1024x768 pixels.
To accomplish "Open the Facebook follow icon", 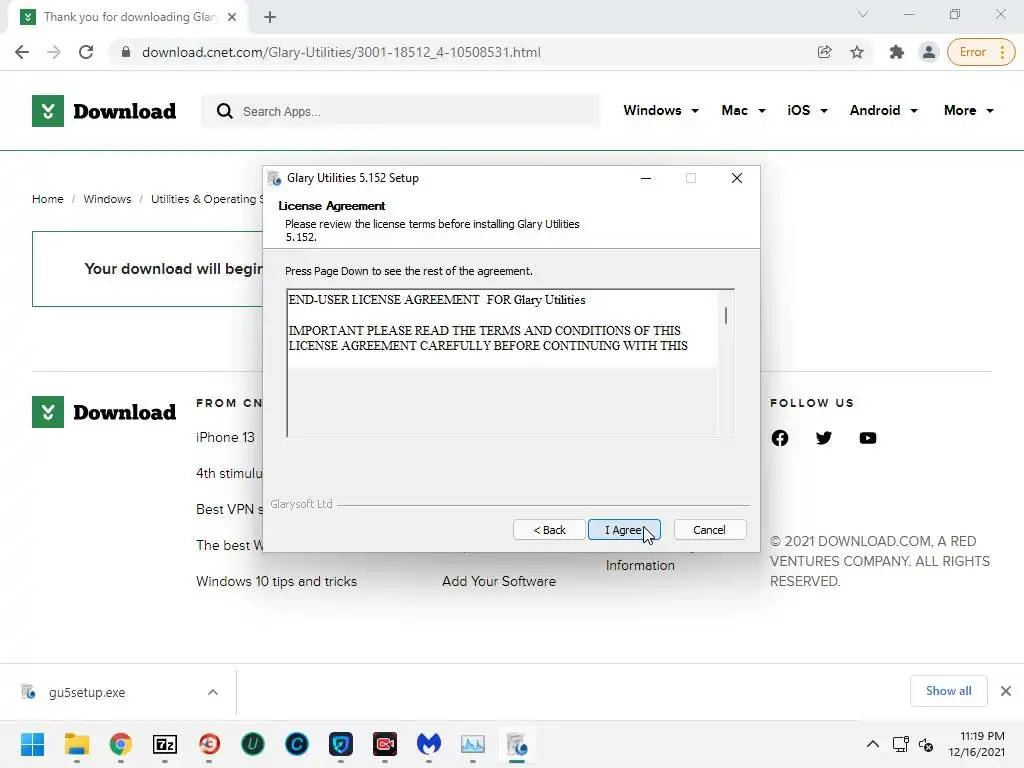I will (x=780, y=438).
